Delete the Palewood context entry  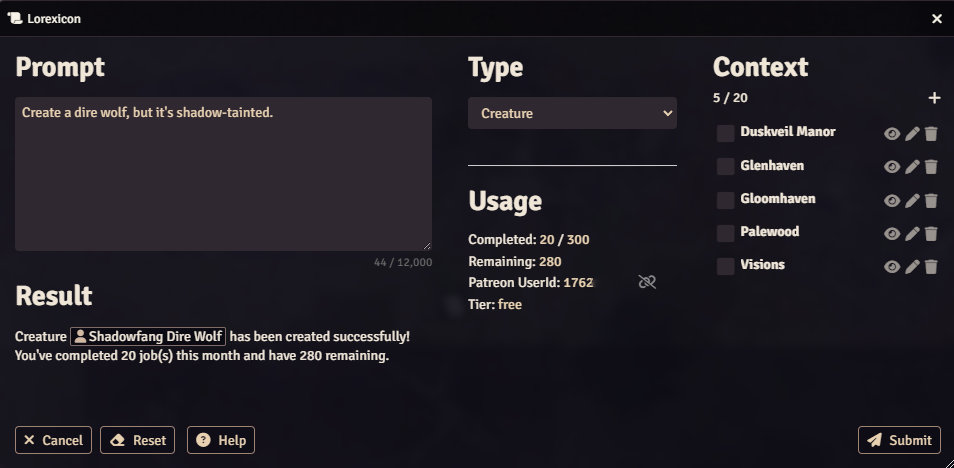point(931,234)
